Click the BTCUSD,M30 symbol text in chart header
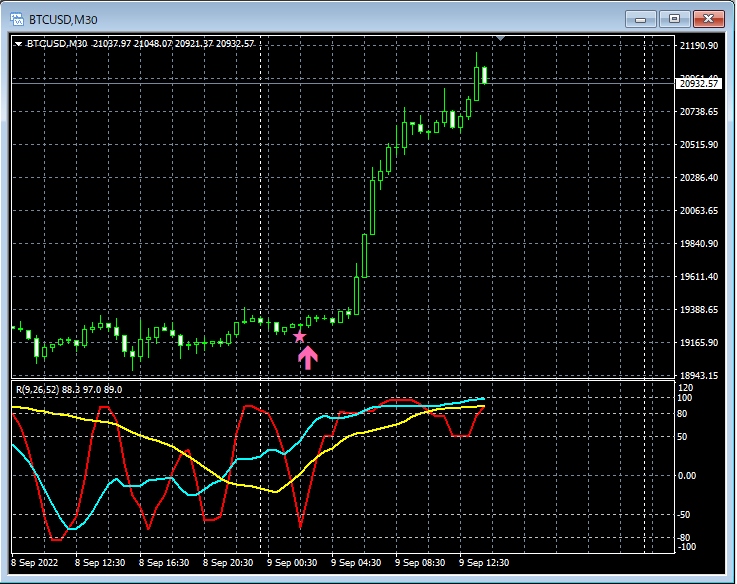 [57, 43]
